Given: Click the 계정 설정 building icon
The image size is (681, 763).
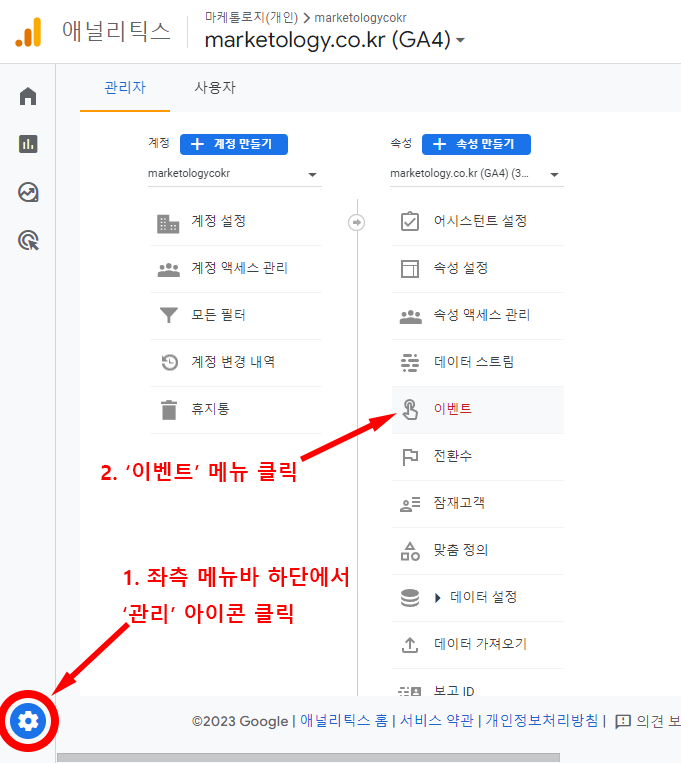Looking at the screenshot, I should click(168, 223).
